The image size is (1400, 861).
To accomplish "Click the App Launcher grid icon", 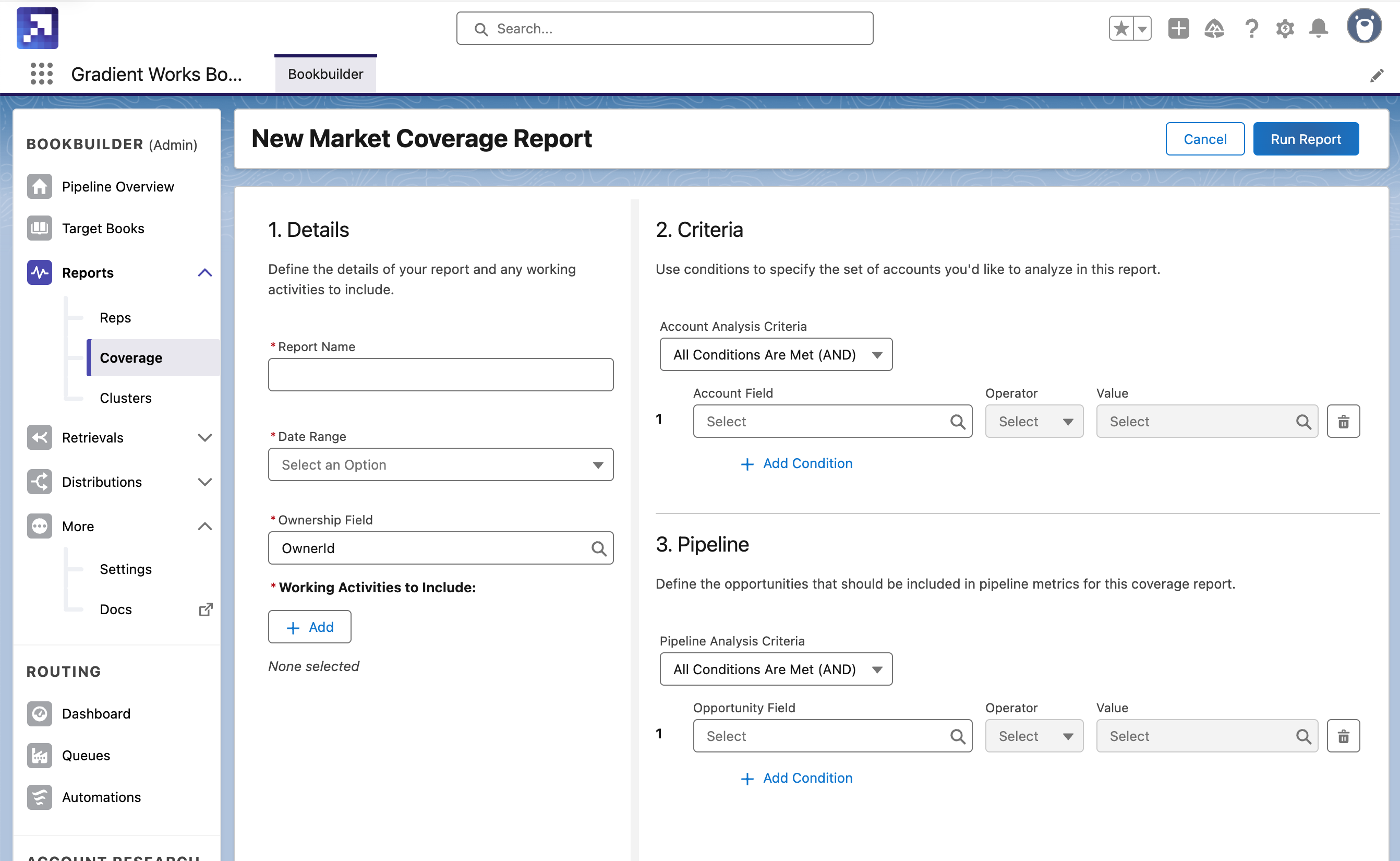I will pyautogui.click(x=41, y=74).
